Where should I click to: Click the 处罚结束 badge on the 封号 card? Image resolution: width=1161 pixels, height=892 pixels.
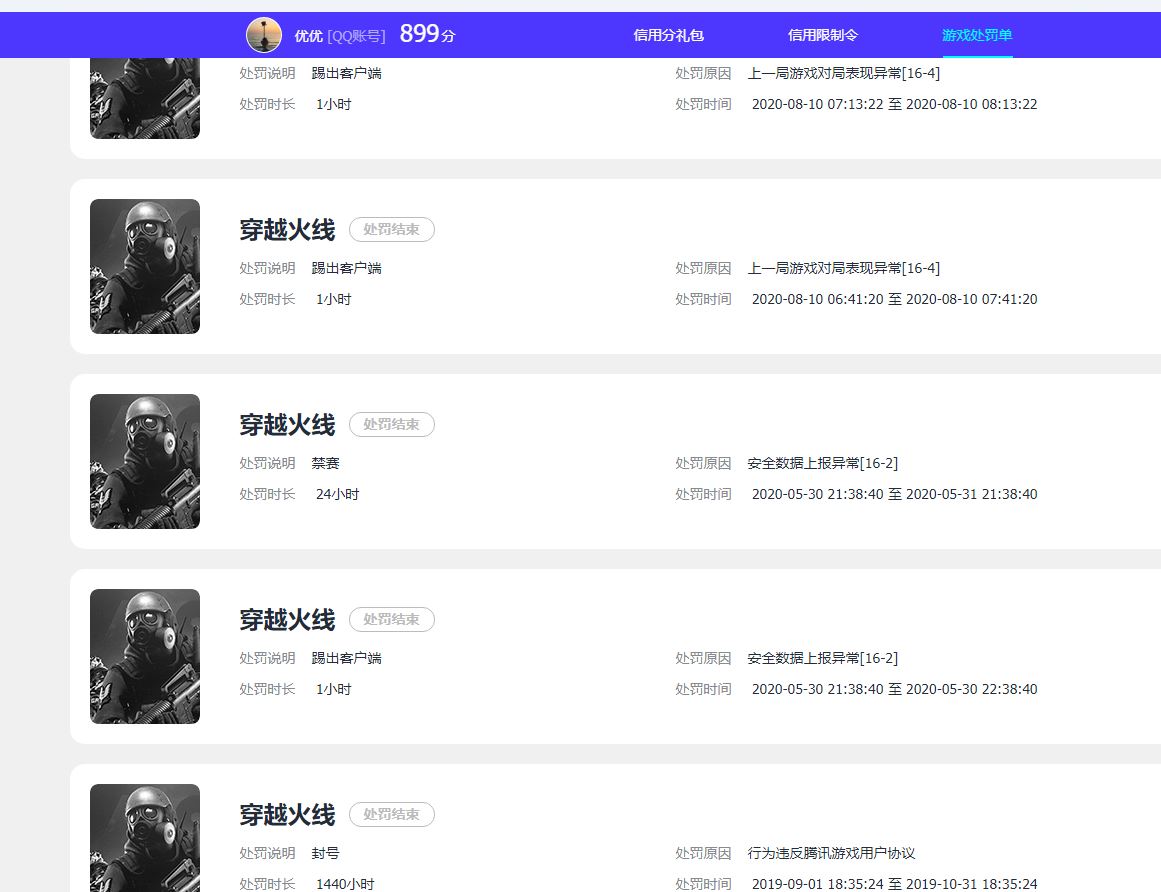(x=391, y=814)
